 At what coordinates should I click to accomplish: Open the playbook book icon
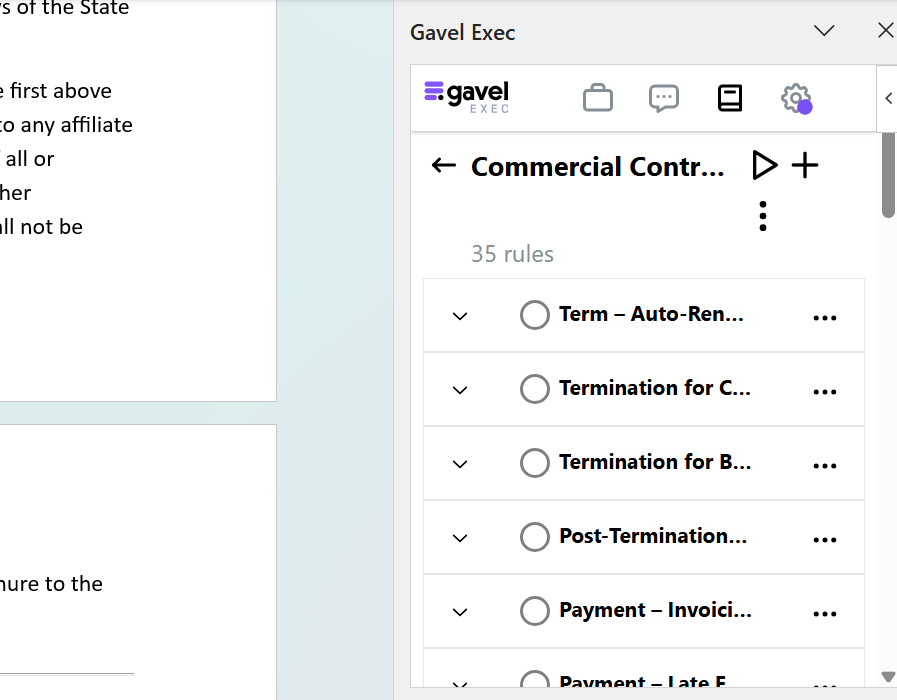pyautogui.click(x=730, y=98)
